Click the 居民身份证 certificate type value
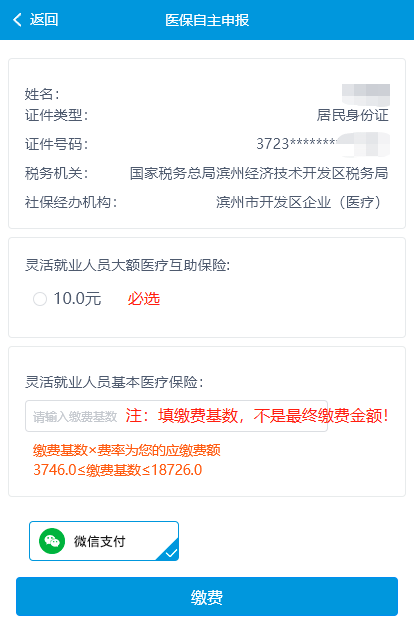The width and height of the screenshot is (414, 630). click(353, 115)
